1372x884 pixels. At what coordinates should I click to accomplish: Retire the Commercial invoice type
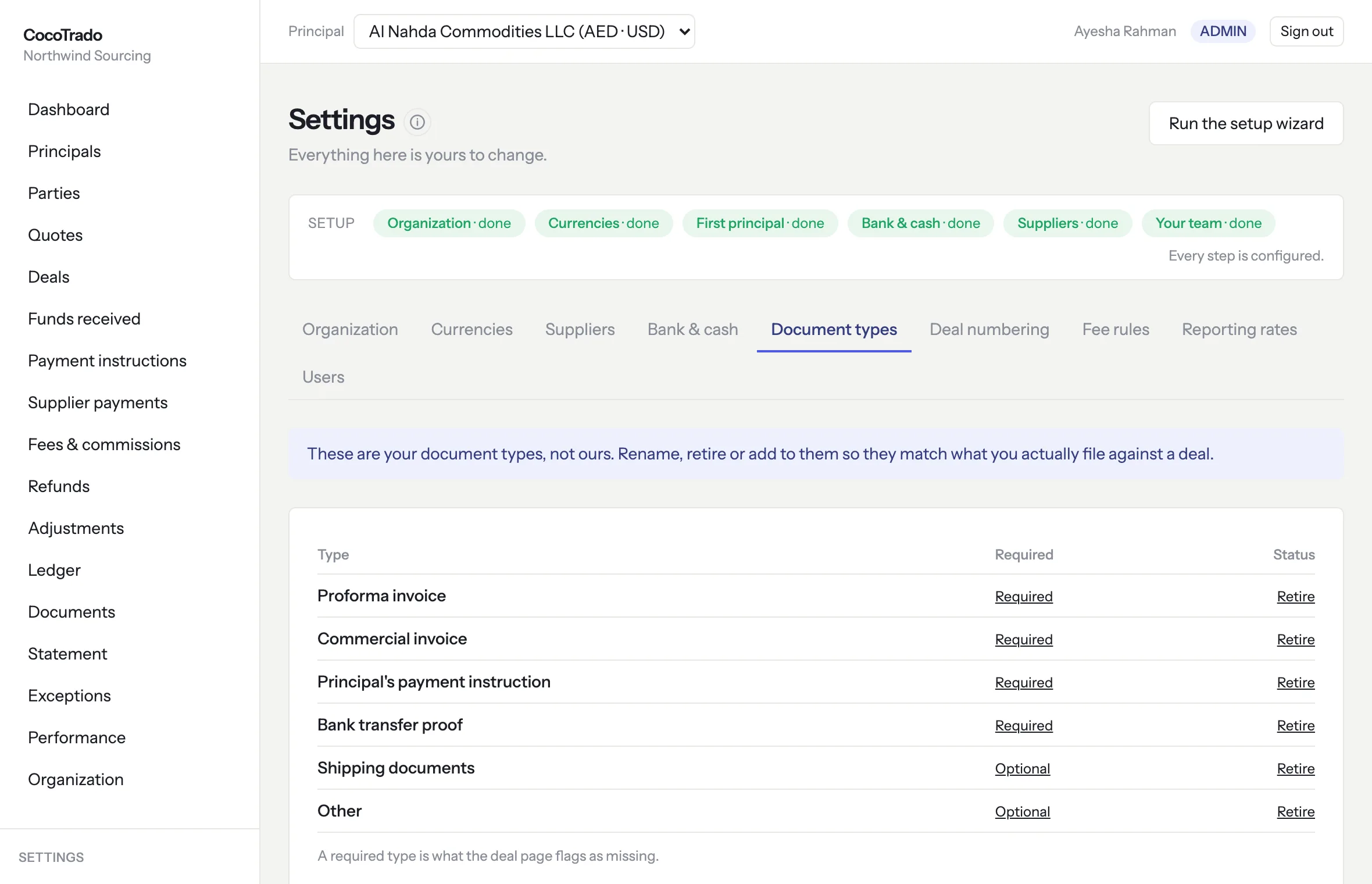tap(1295, 639)
